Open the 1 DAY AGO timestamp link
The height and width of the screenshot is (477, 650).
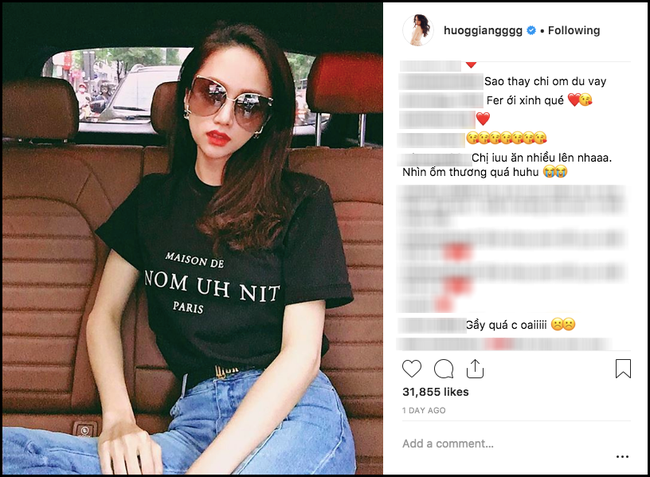pos(424,411)
